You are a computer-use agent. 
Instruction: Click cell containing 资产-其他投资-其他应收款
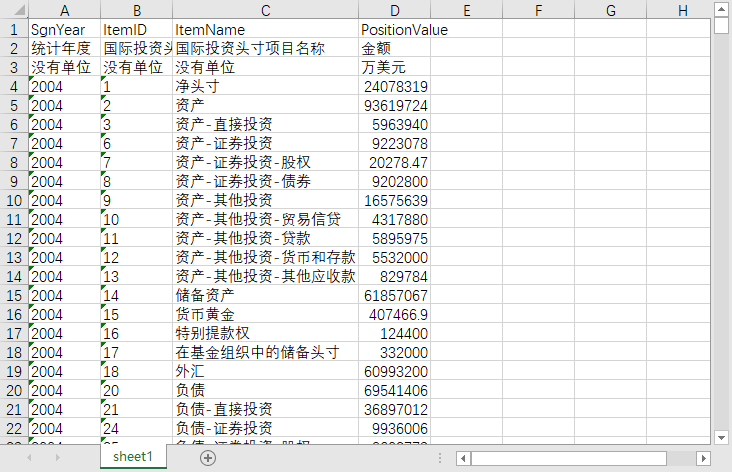[266, 276]
